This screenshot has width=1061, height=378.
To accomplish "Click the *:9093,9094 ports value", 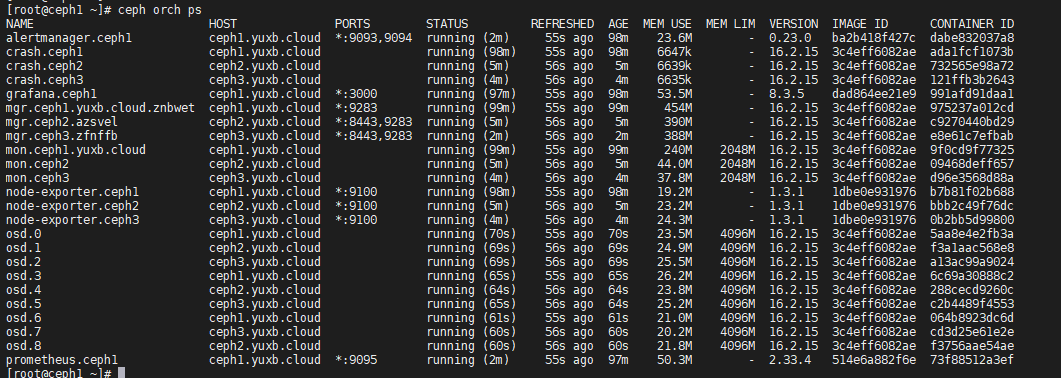I will click(x=374, y=38).
